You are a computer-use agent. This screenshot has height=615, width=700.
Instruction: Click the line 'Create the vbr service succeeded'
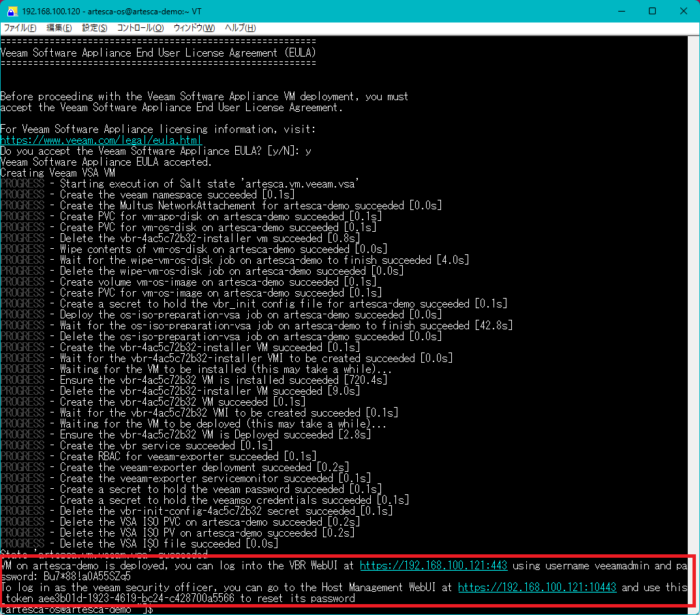[x=136, y=446]
